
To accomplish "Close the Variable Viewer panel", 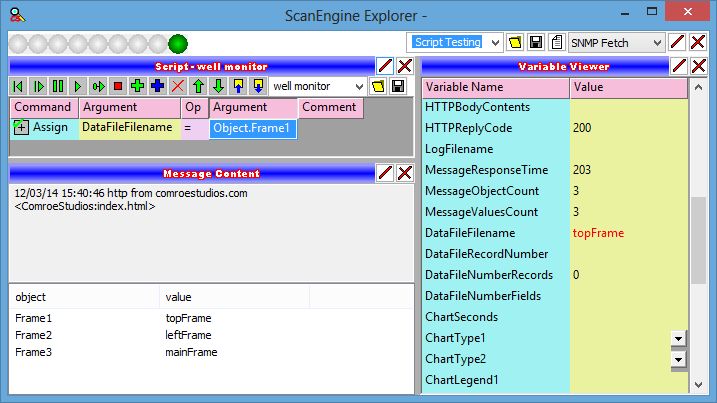I will [699, 65].
